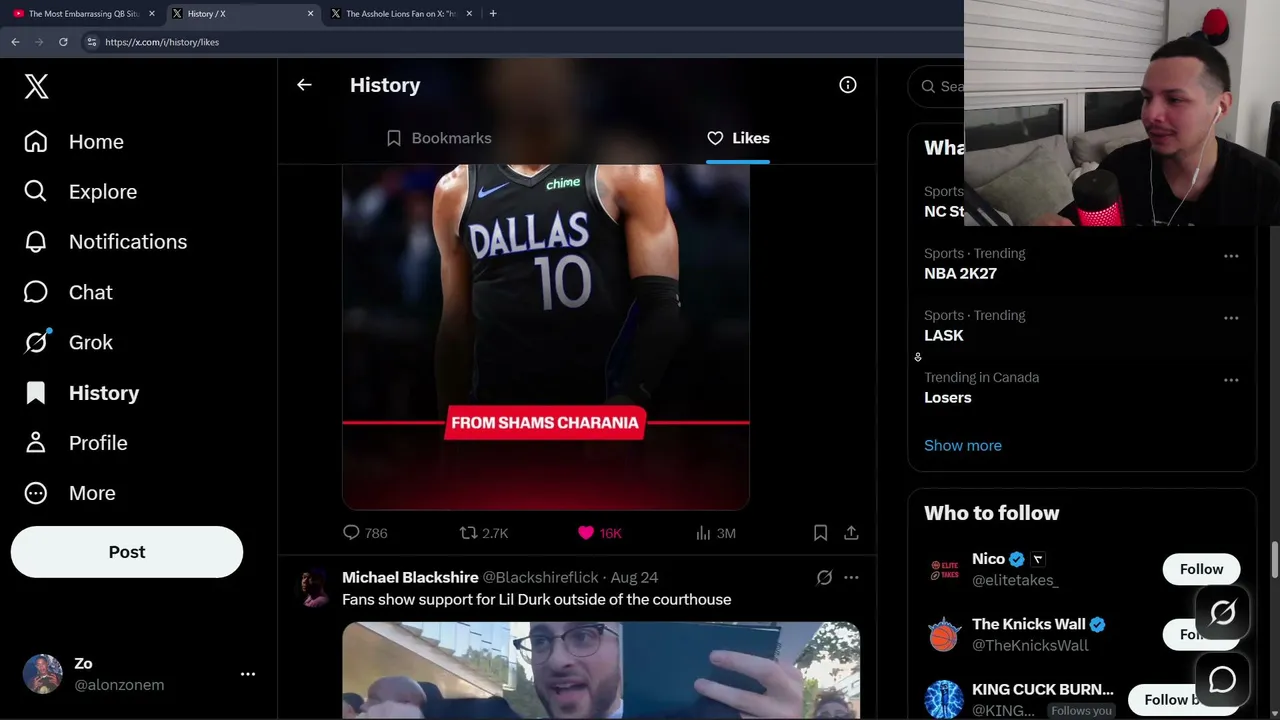The height and width of the screenshot is (720, 1280).
Task: Open the History info icon
Action: [x=848, y=85]
